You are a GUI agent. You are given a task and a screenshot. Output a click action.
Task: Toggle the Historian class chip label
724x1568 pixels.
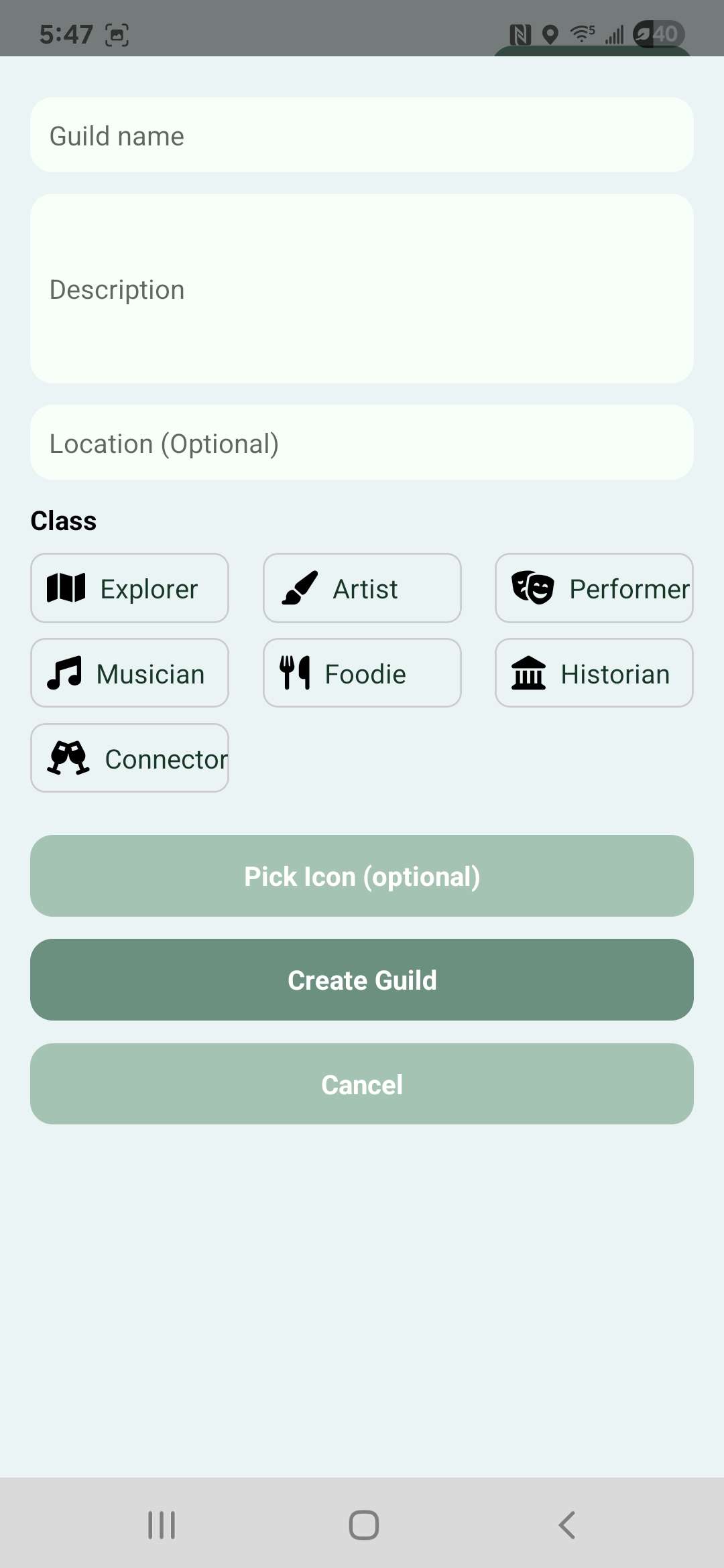point(615,674)
